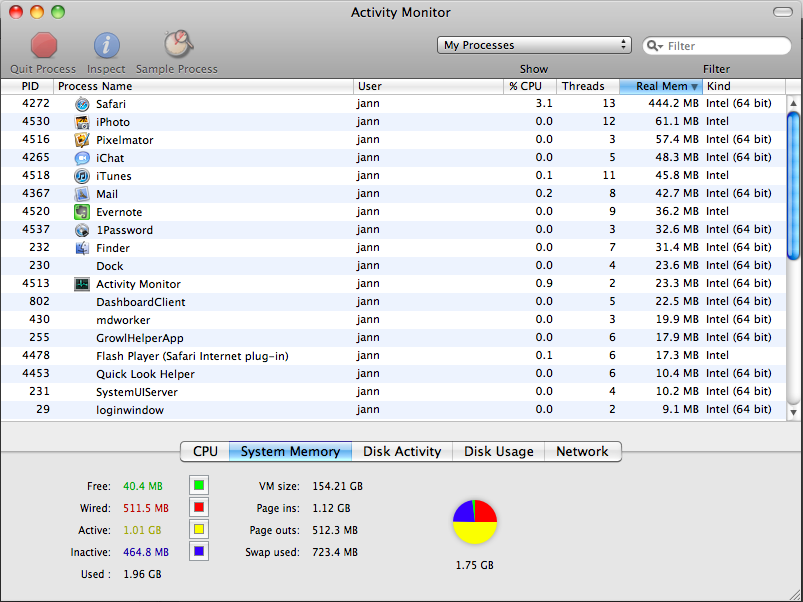Switch to the CPU tab
The height and width of the screenshot is (602, 803).
pyautogui.click(x=205, y=452)
